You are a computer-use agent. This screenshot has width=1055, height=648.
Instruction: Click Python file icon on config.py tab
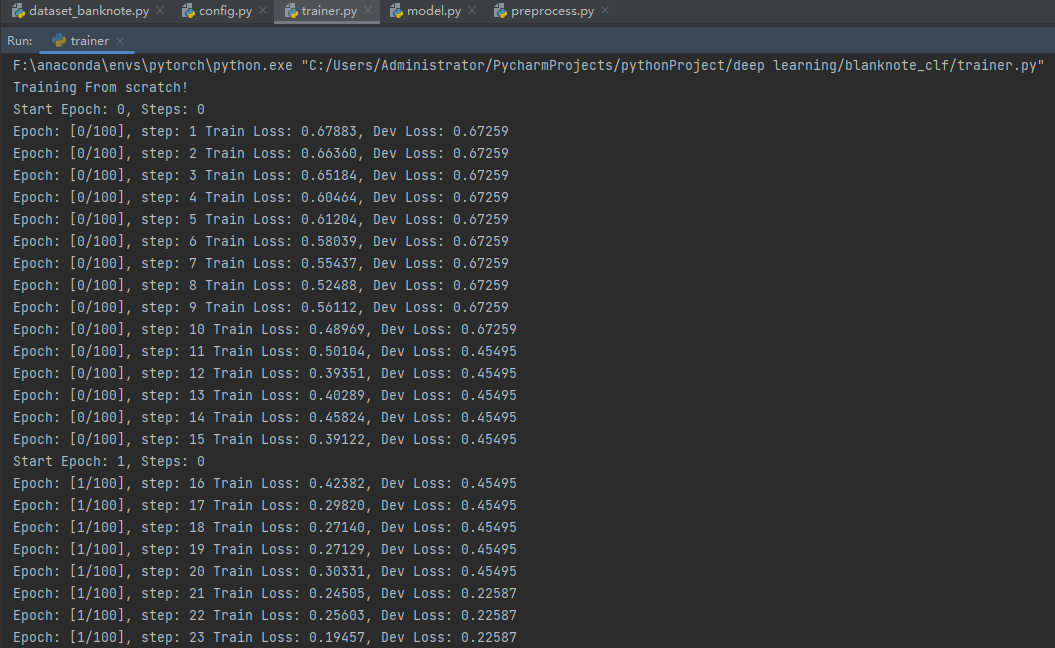point(188,11)
